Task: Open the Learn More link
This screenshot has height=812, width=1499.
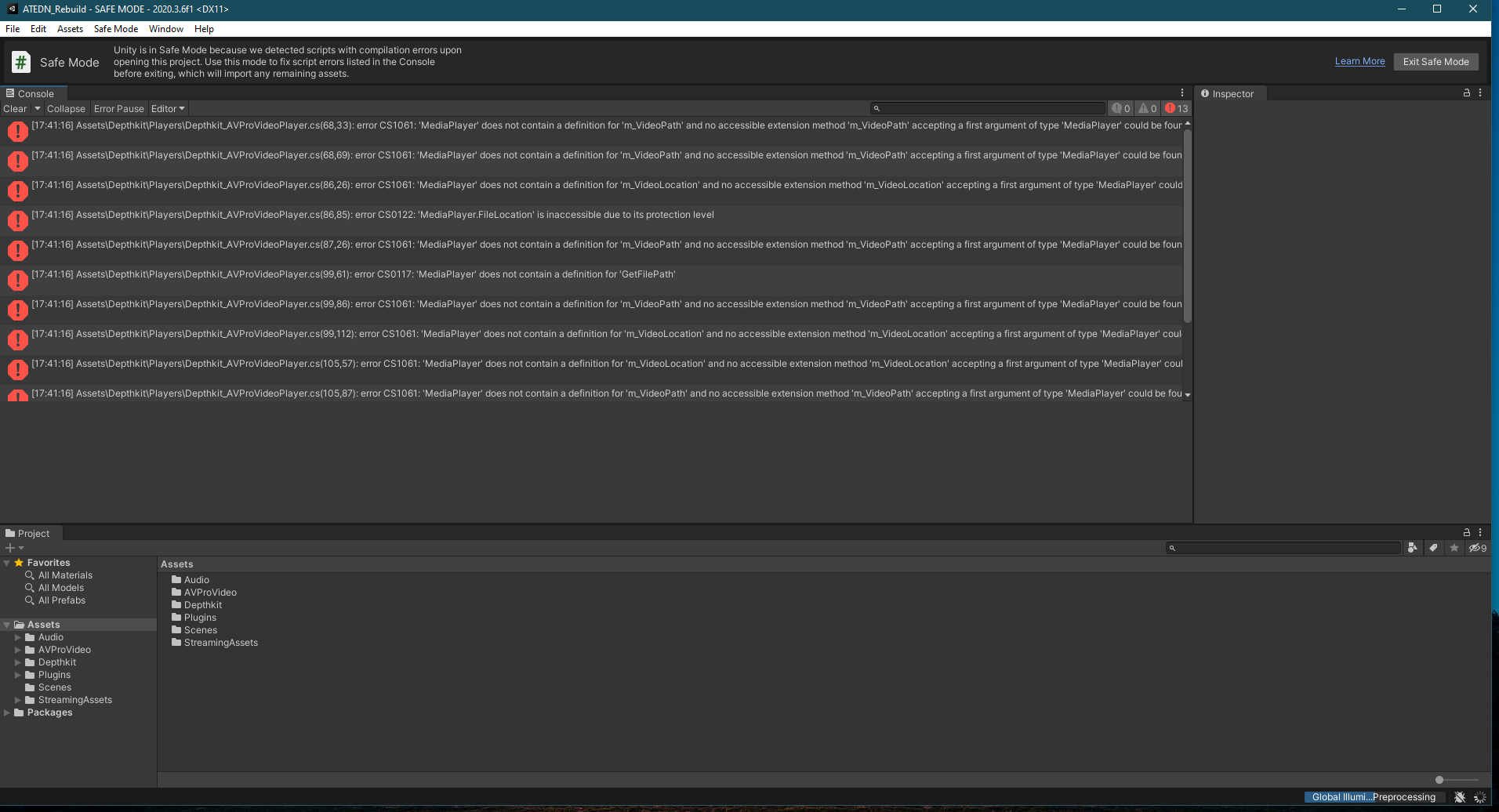Action: click(1359, 61)
